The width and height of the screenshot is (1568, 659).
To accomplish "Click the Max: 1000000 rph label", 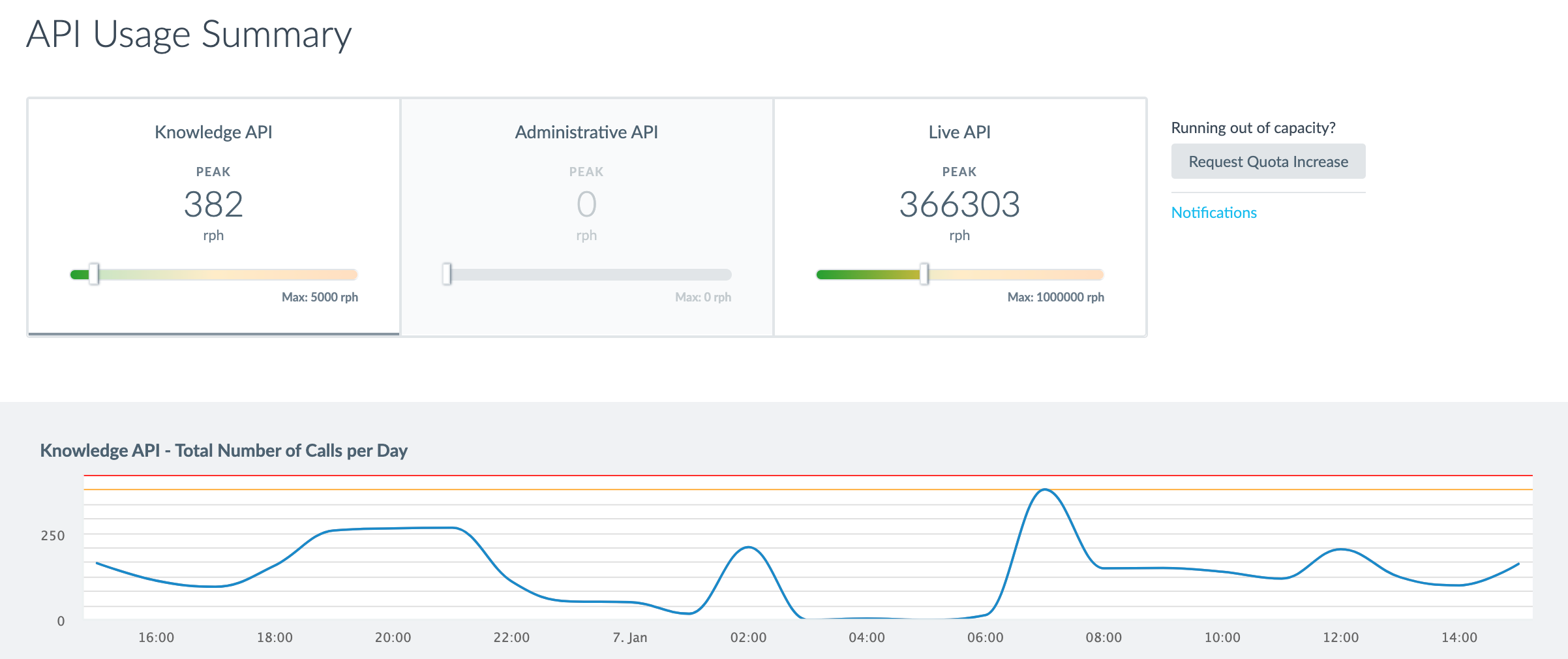I will tap(1055, 297).
